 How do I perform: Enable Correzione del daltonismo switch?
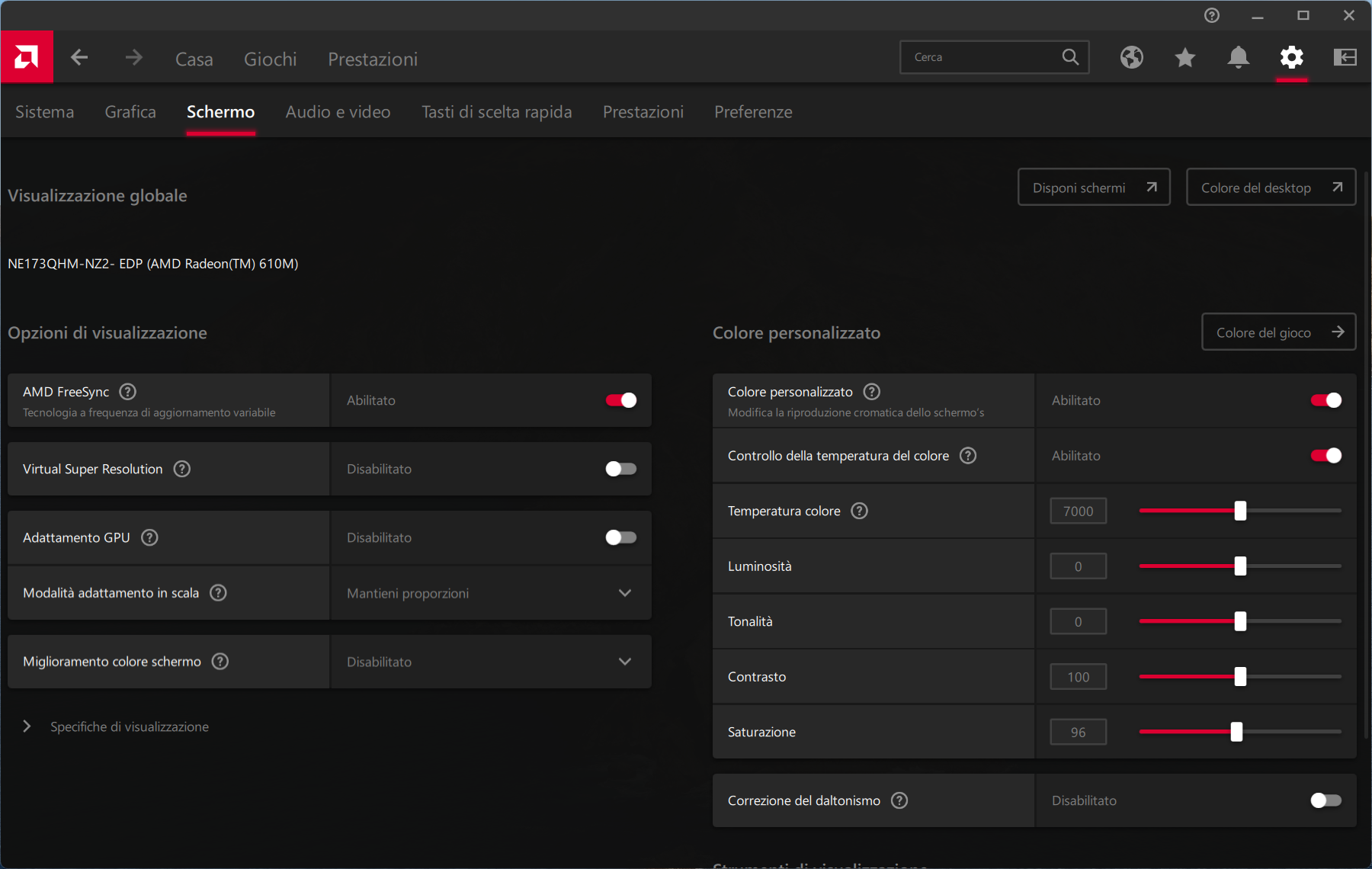click(1326, 800)
